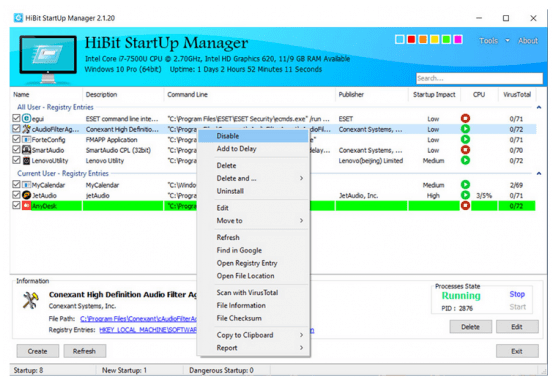The image size is (552, 383).
Task: Click the Edit button in Information panel
Action: coord(517,327)
